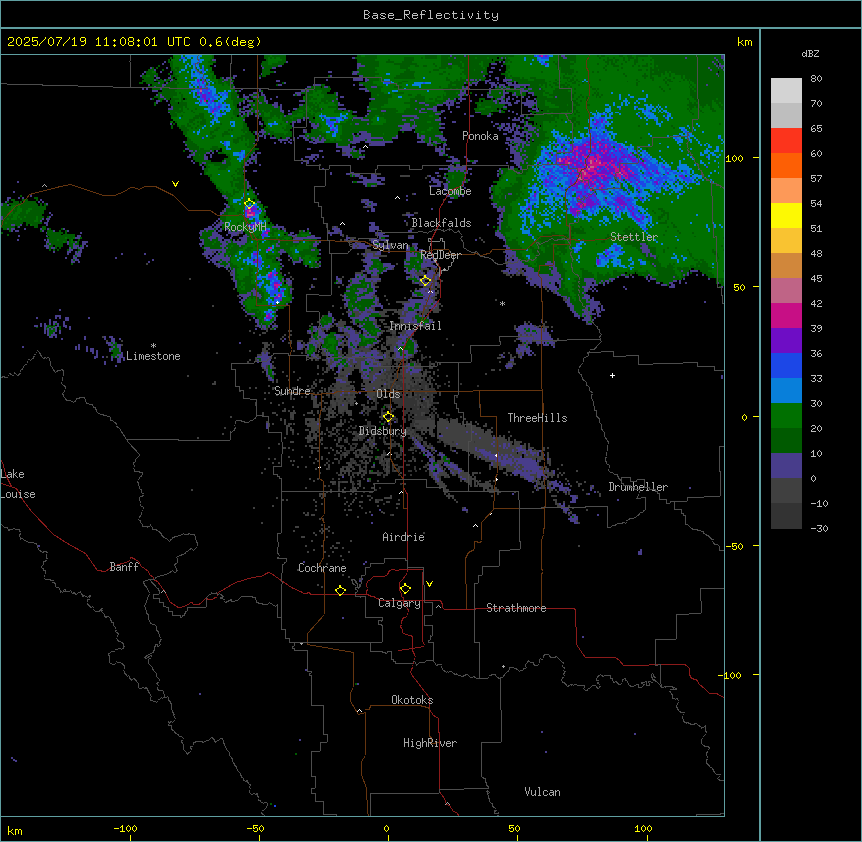This screenshot has height=842, width=862.
Task: Click the Lacombe label
Action: click(450, 191)
